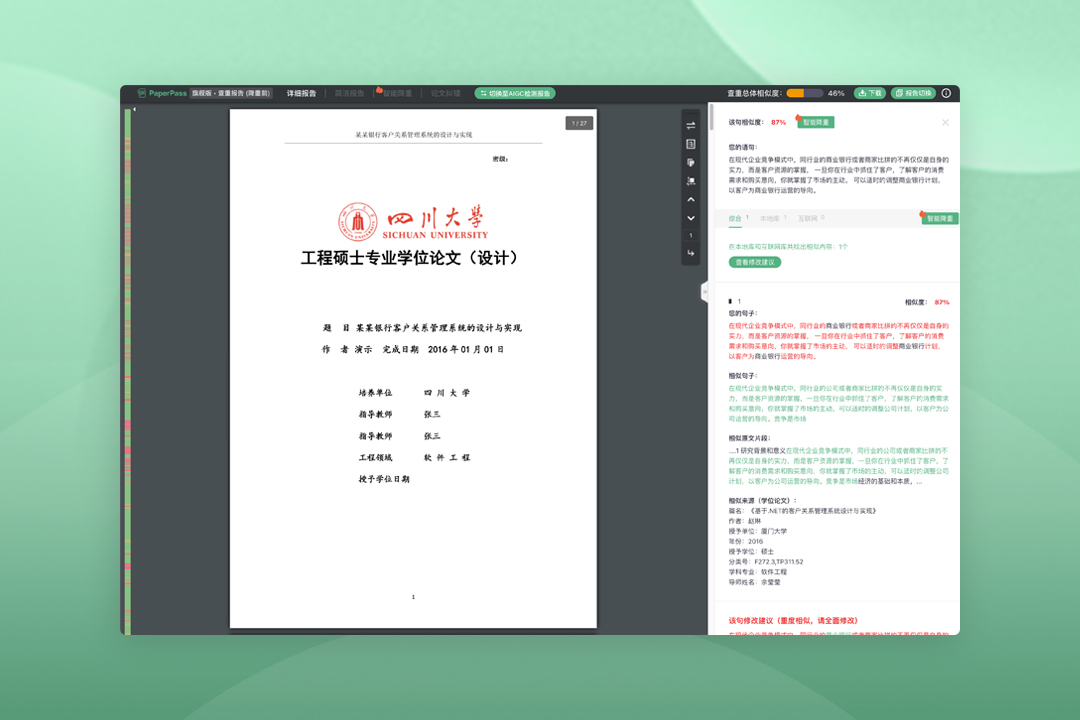Select the page comparison swap icon
Screen dimensions: 1080x720
click(x=690, y=126)
